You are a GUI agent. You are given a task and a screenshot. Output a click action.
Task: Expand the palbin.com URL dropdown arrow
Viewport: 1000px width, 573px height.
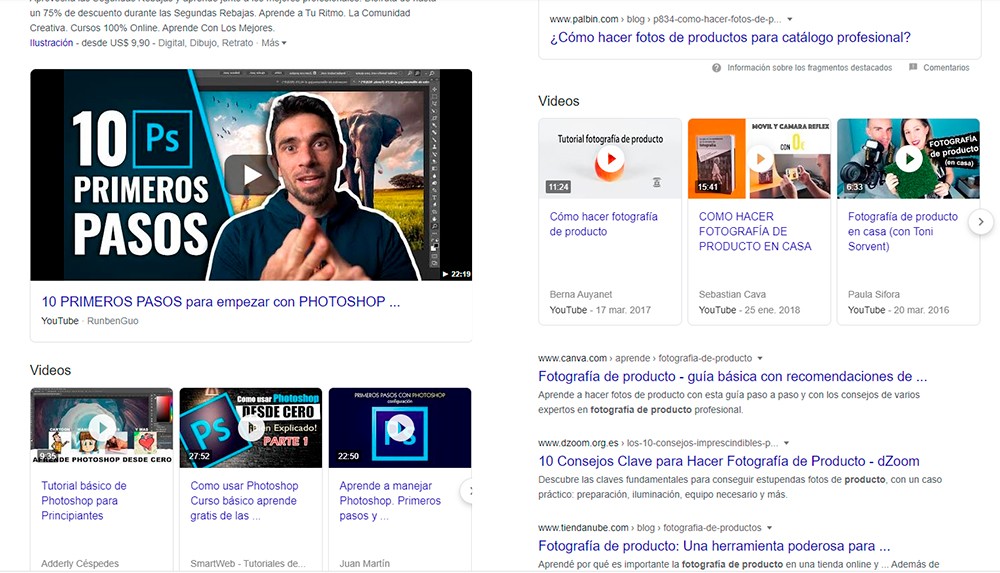(x=790, y=20)
